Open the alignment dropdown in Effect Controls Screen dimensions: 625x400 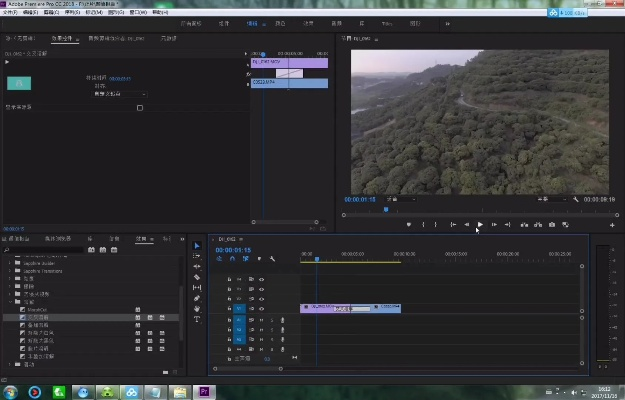pos(119,94)
